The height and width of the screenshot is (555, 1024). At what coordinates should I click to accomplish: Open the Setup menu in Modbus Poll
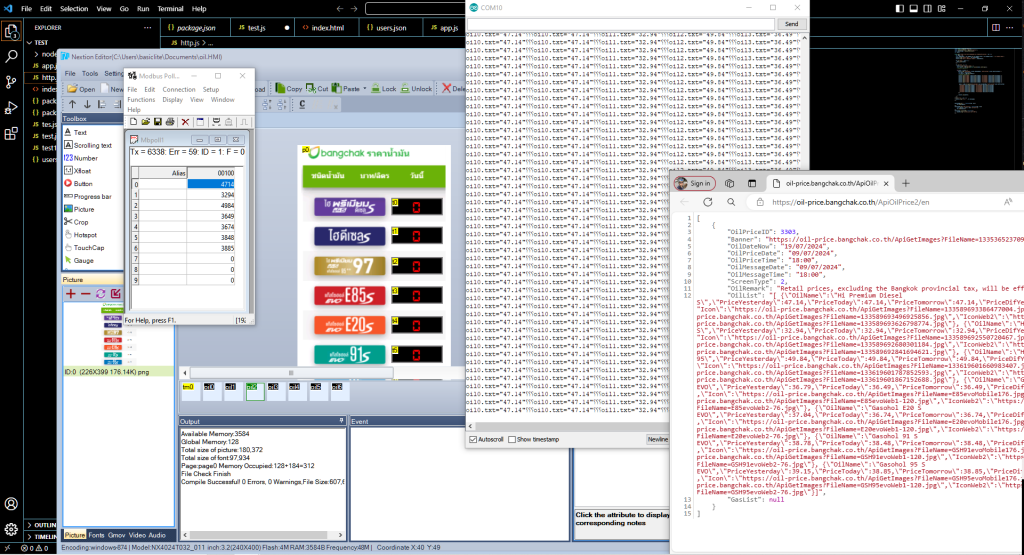click(x=210, y=89)
